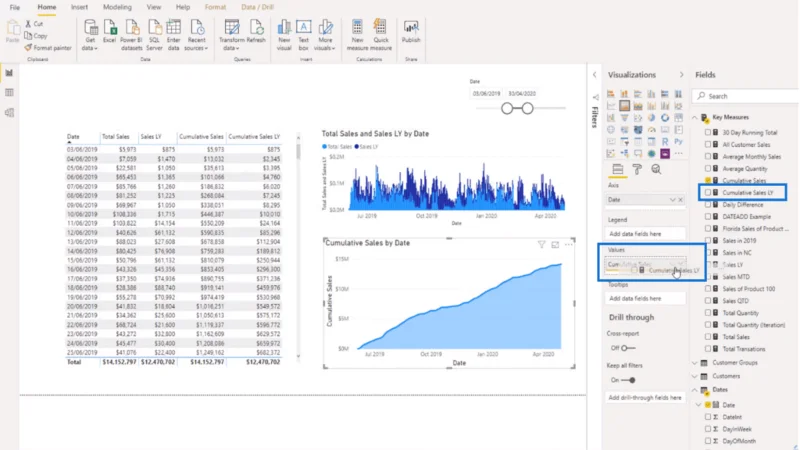Expand the Customer Groups table
The image size is (800, 450).
click(x=695, y=363)
